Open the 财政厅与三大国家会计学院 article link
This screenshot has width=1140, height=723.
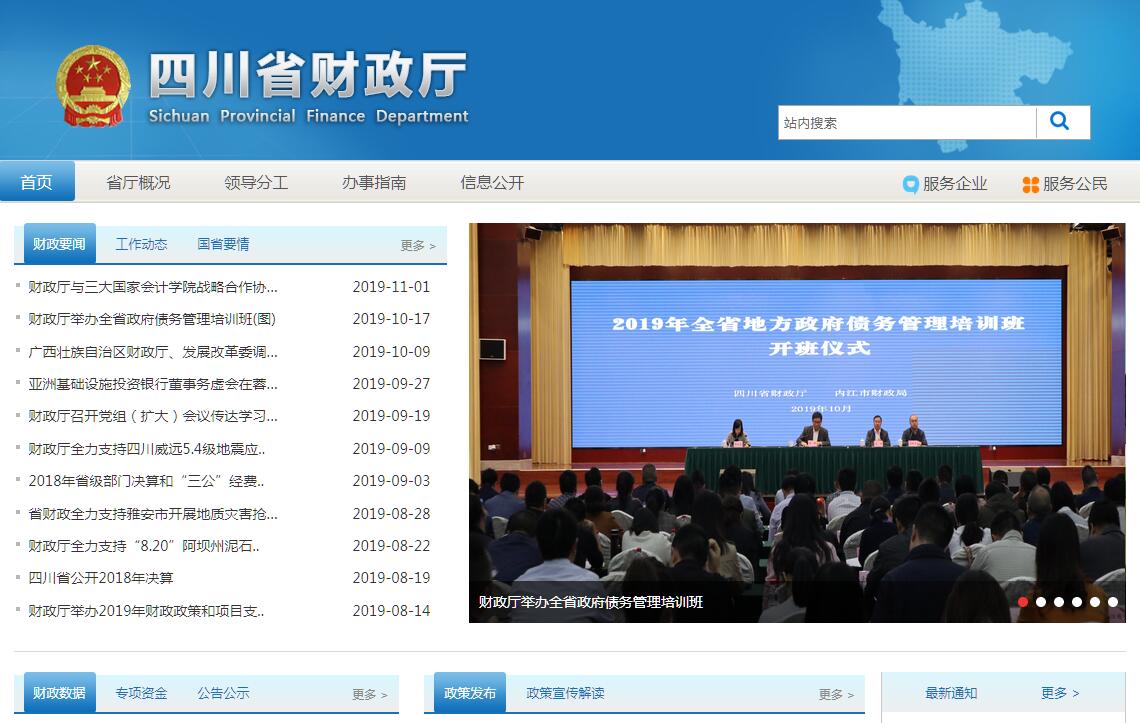point(153,287)
